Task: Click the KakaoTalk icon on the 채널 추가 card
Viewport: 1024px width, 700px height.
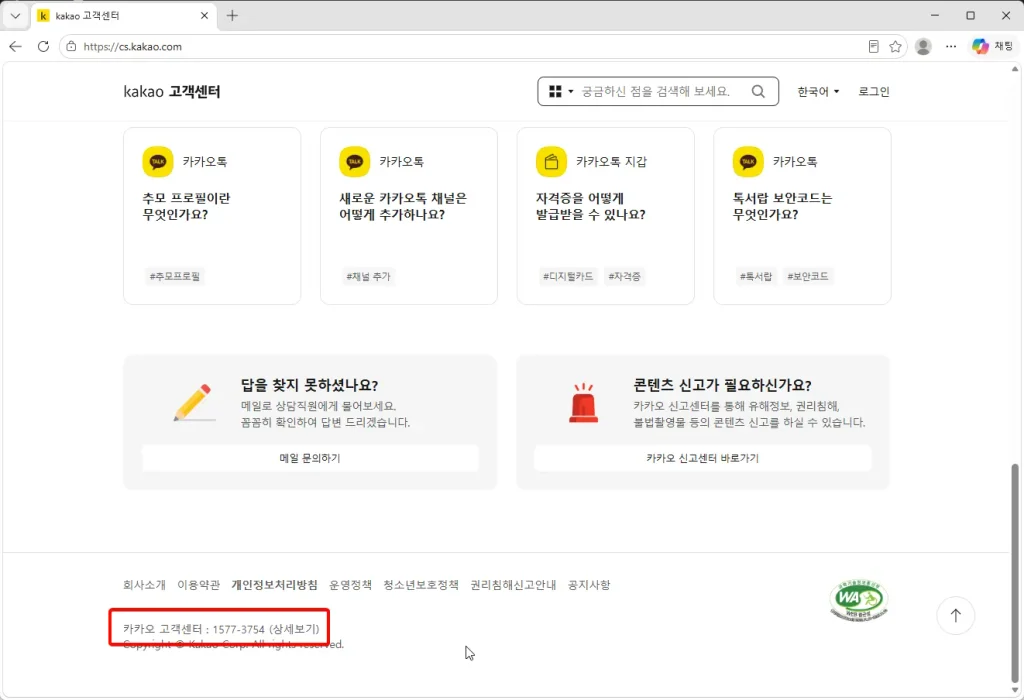Action: tap(354, 161)
